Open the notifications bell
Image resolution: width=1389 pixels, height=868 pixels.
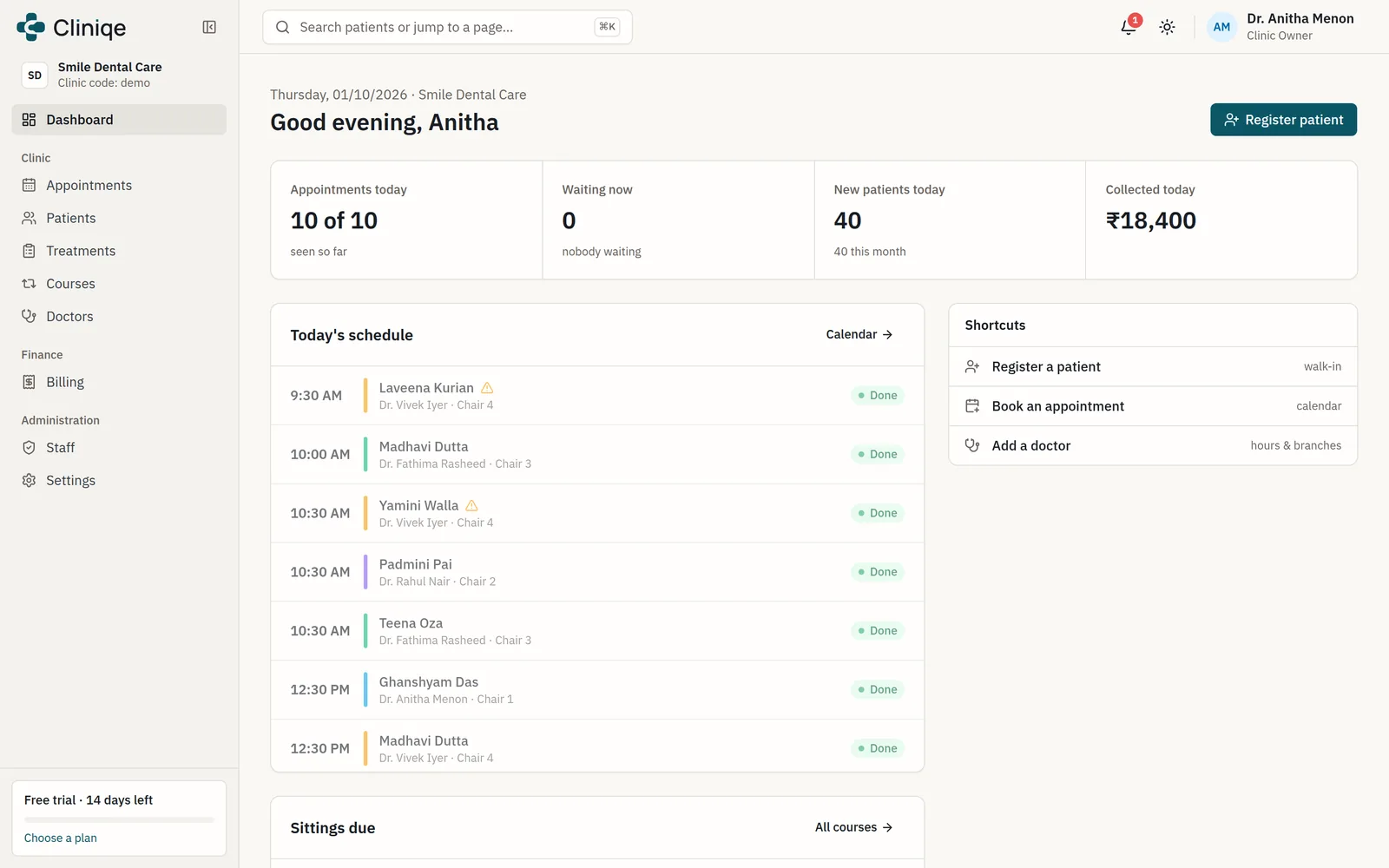pos(1129,27)
